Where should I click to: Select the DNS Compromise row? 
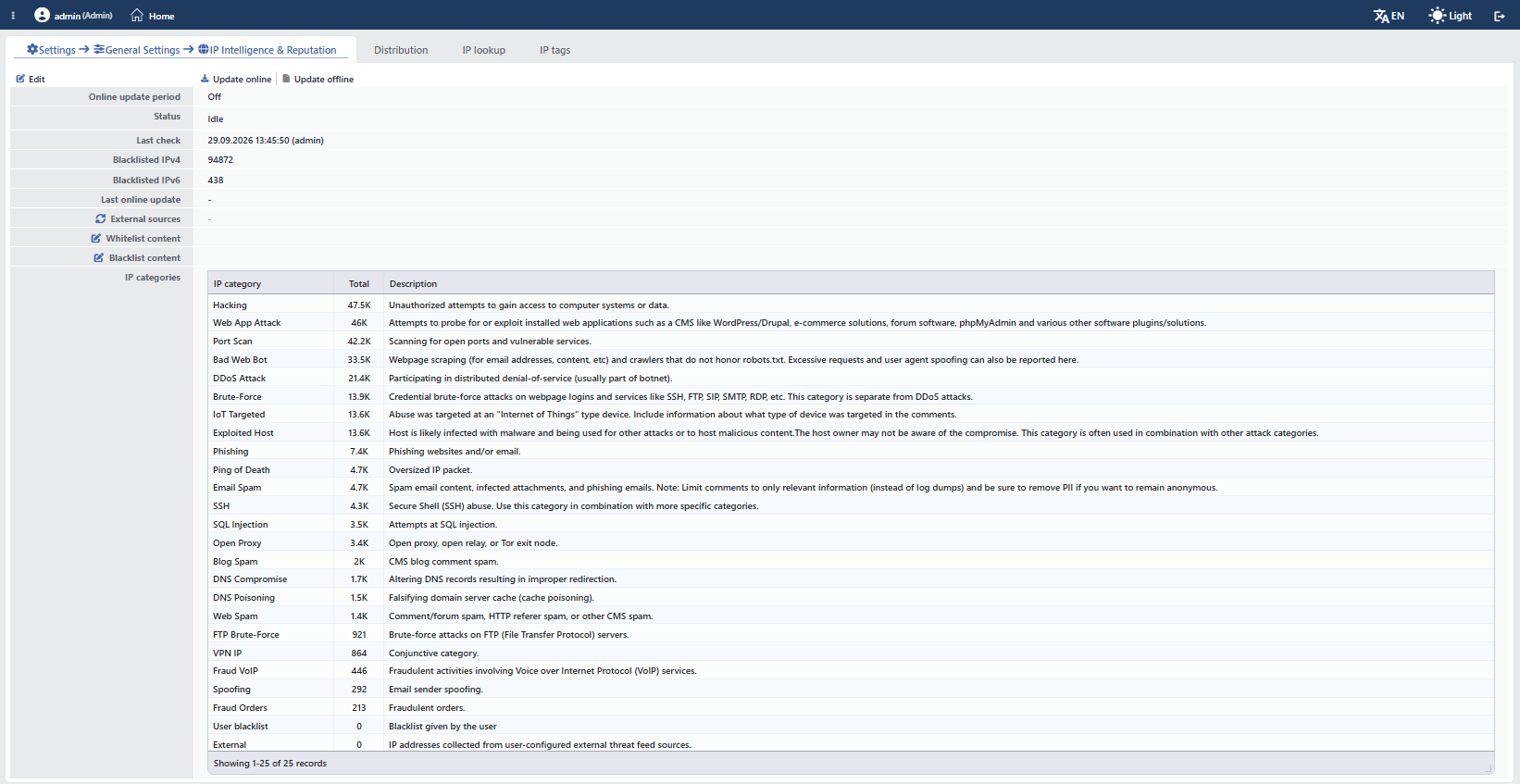[851, 579]
